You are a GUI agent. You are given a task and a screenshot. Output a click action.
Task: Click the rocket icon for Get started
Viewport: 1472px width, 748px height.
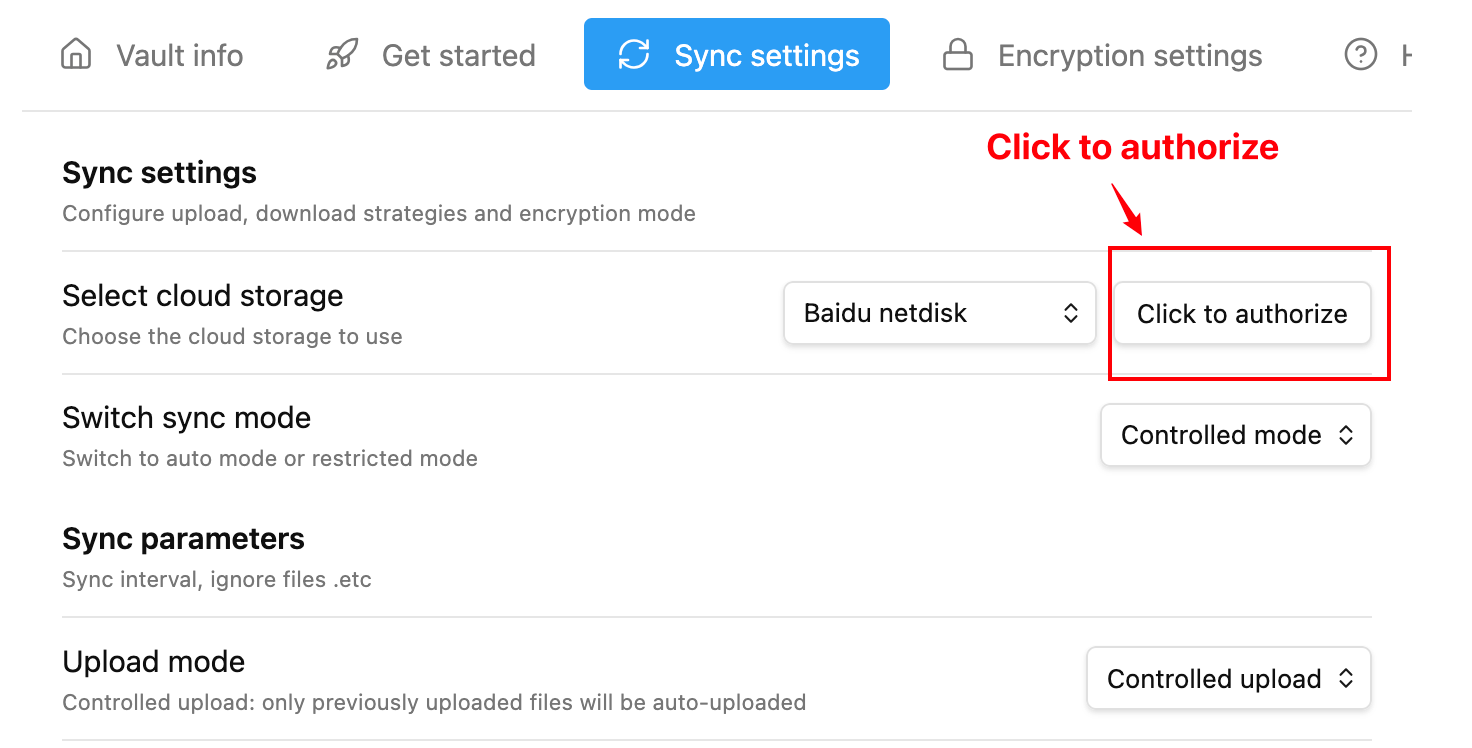tap(342, 55)
